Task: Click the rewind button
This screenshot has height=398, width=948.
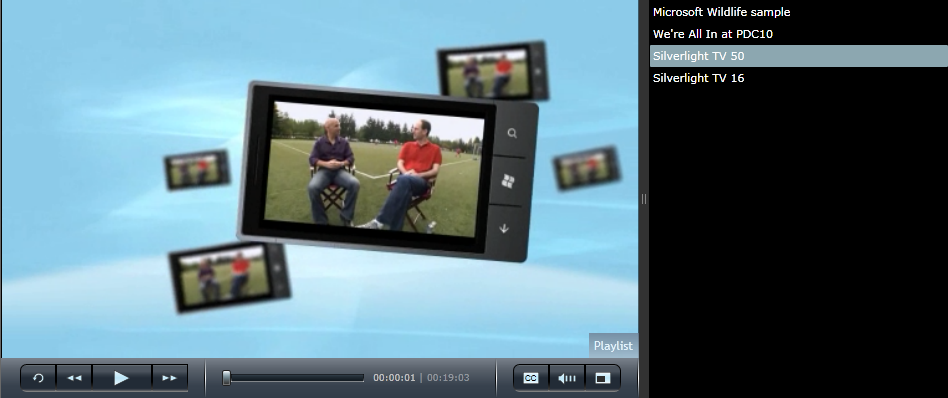Action: point(74,378)
